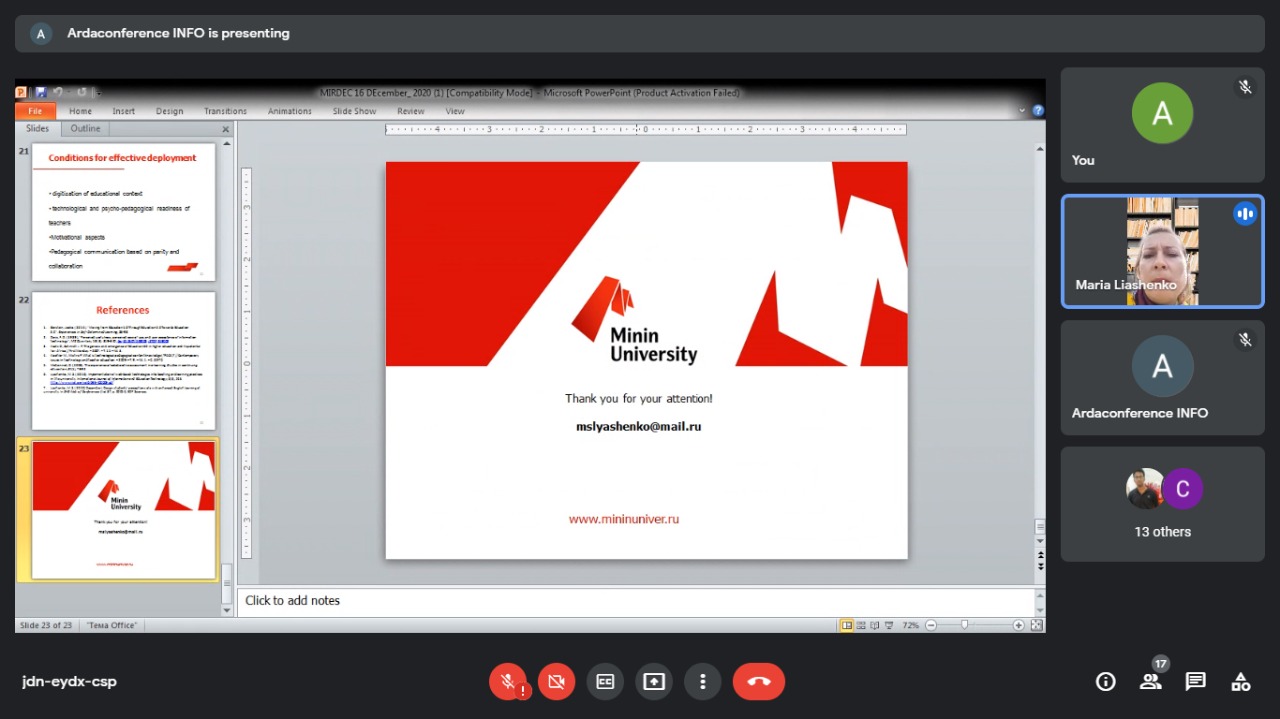Go to next slide with double-down arrow

click(1040, 567)
